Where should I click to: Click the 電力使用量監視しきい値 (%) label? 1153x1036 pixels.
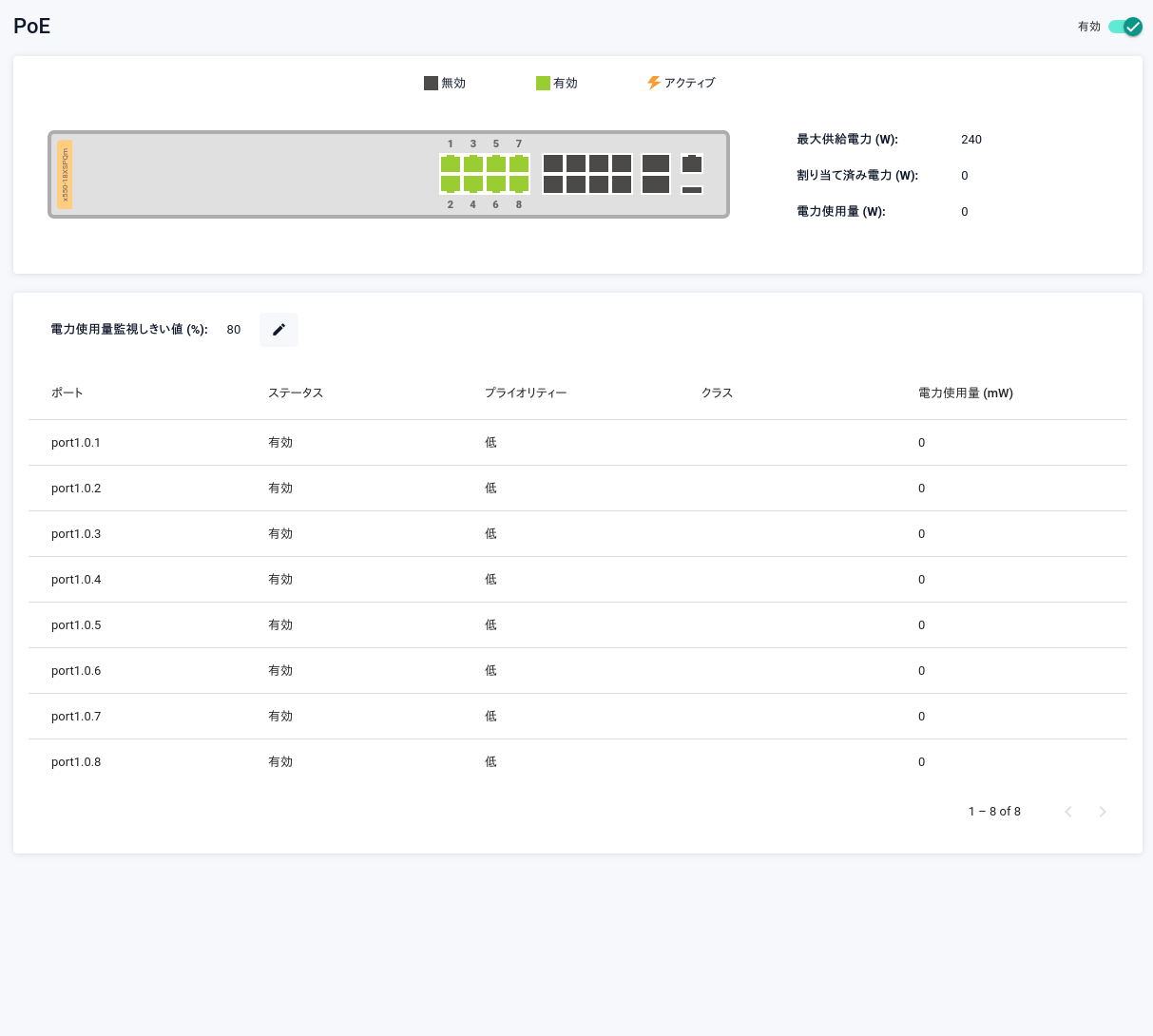[x=129, y=330]
